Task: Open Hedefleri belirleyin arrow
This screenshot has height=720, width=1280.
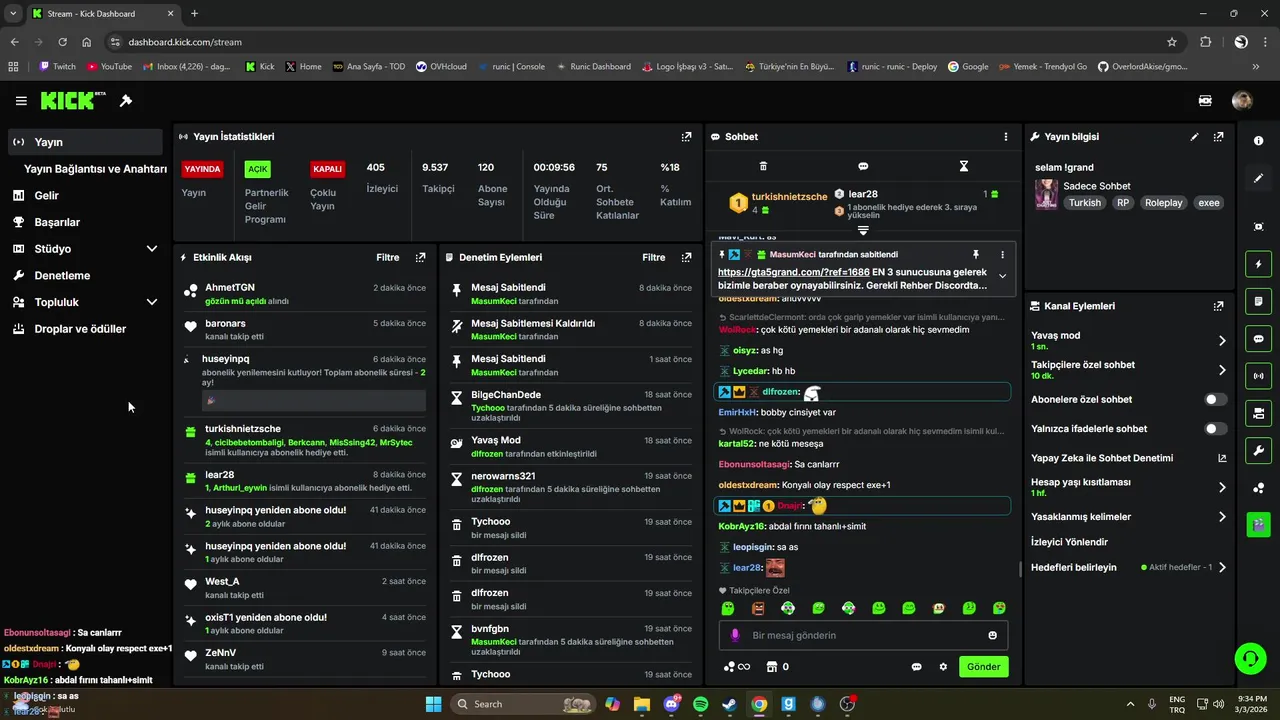Action: point(1222,567)
